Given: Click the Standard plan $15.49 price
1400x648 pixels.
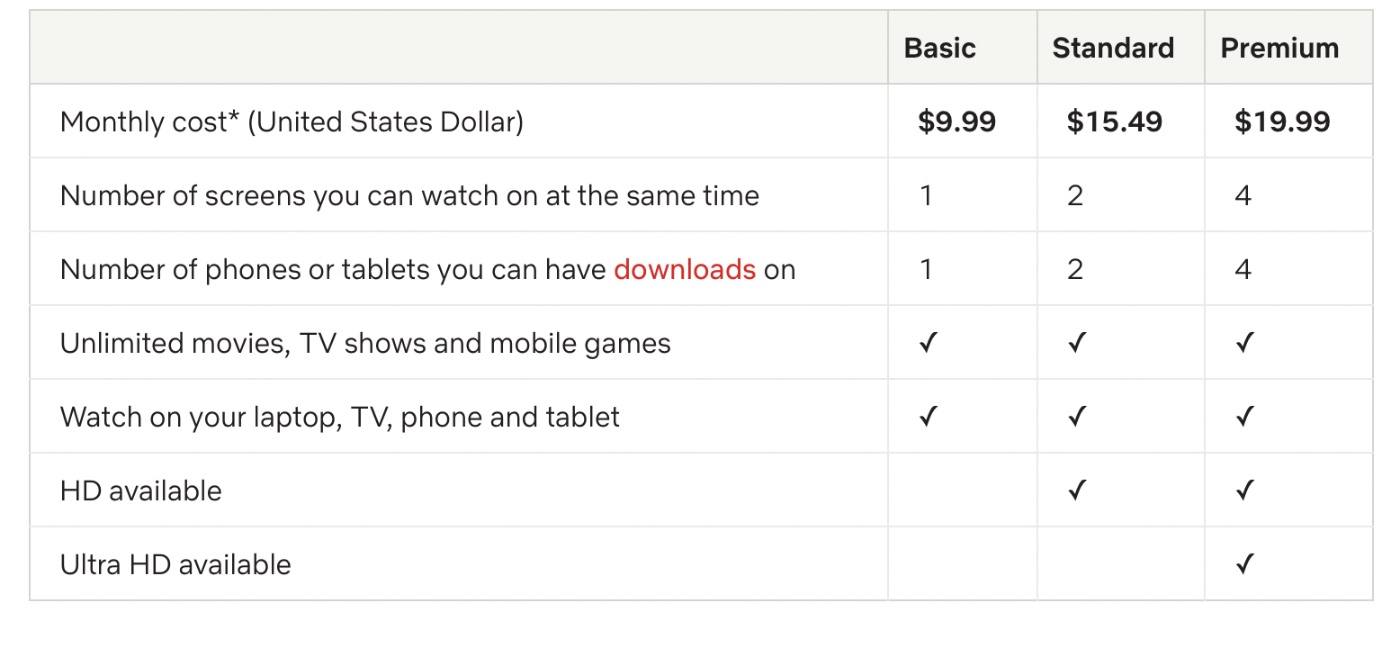Looking at the screenshot, I should click(1114, 122).
